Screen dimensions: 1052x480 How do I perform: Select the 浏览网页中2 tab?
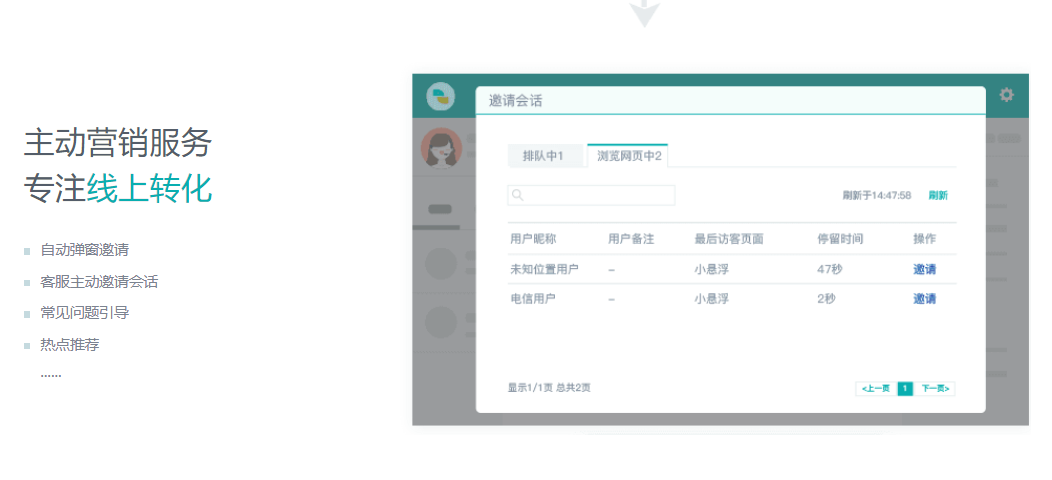tap(629, 156)
